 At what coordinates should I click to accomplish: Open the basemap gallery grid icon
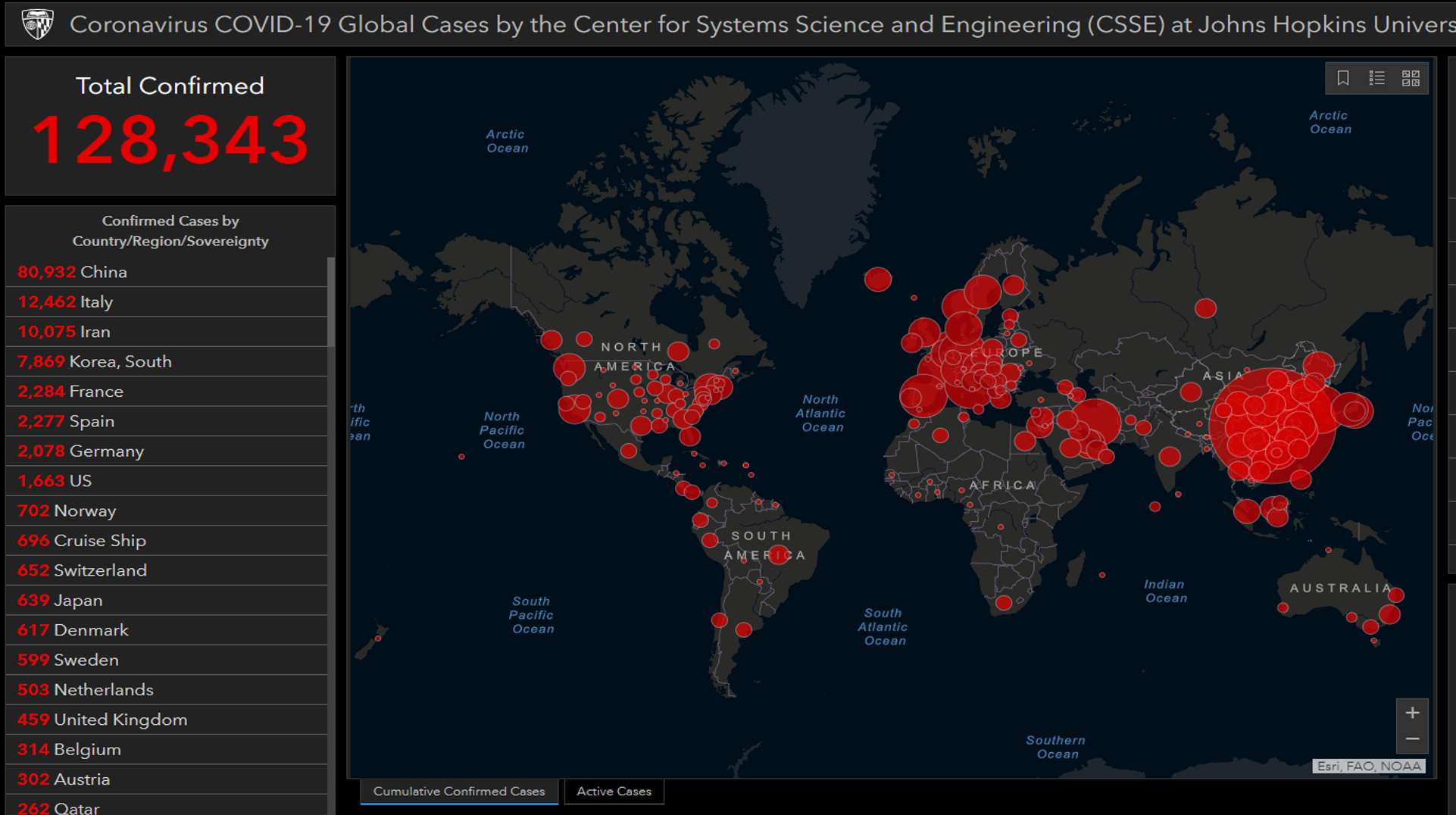[1411, 78]
